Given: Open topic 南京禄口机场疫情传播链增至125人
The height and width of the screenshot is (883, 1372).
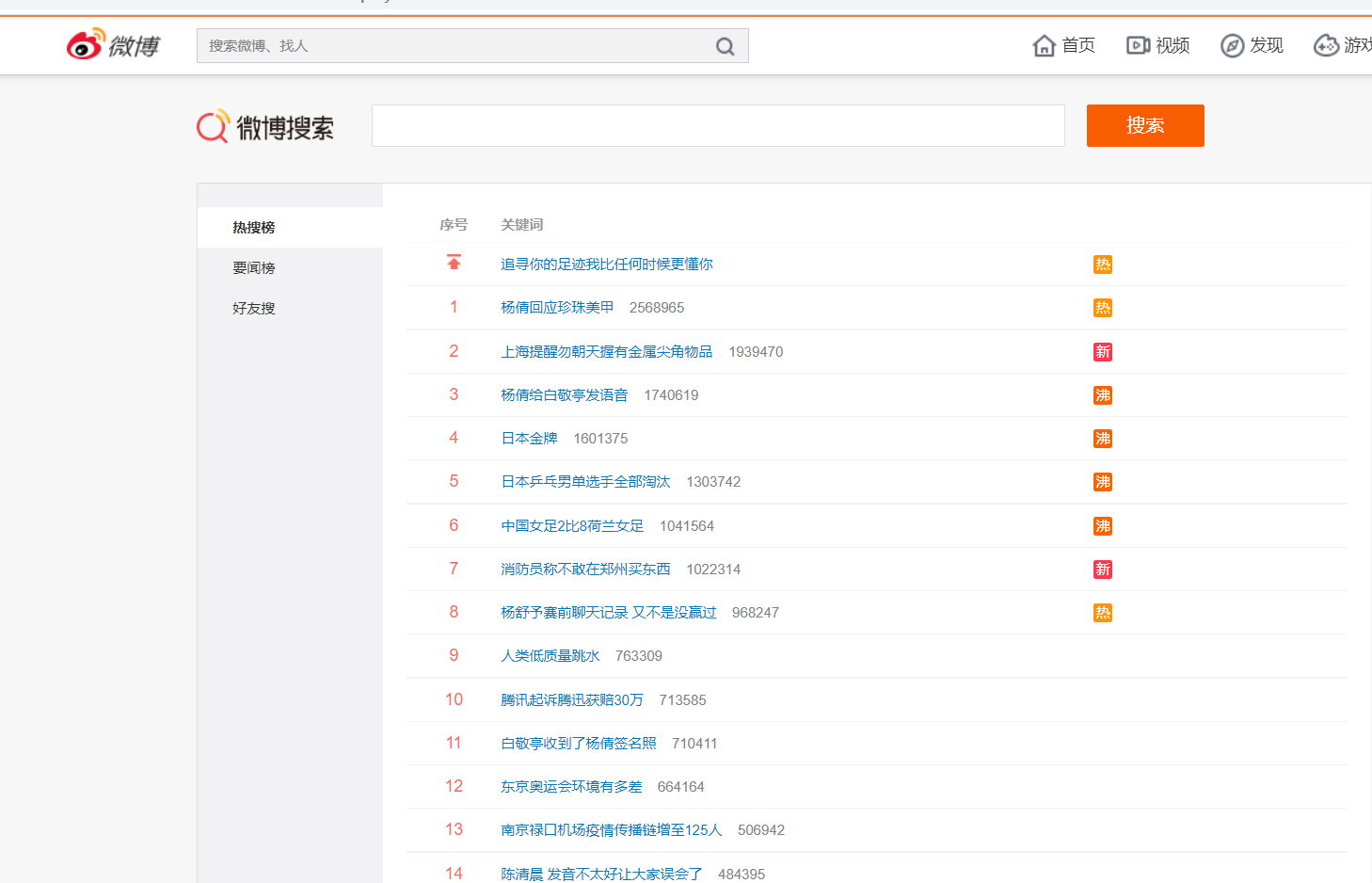Looking at the screenshot, I should pyautogui.click(x=612, y=830).
